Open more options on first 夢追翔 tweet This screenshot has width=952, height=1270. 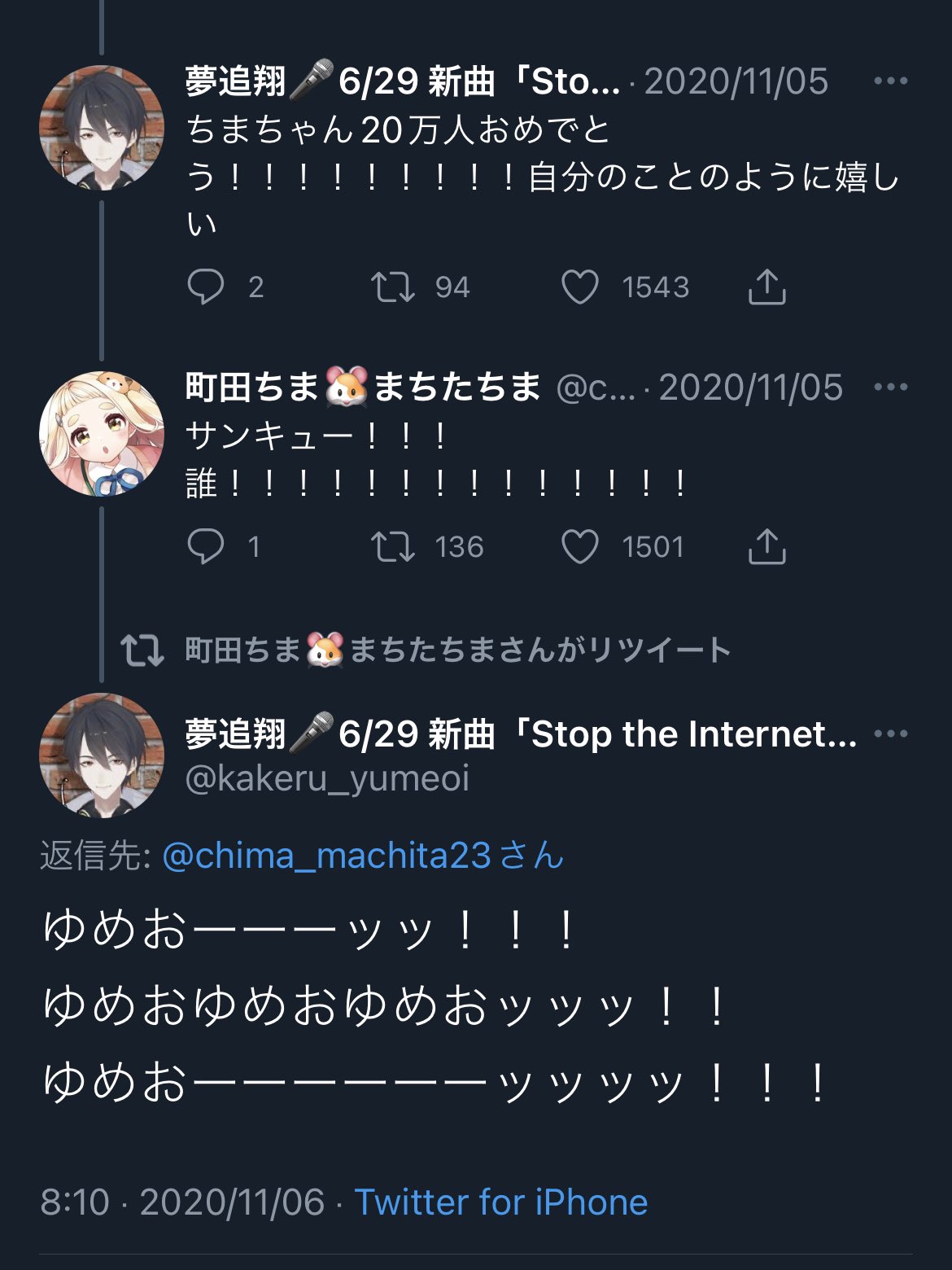[890, 81]
